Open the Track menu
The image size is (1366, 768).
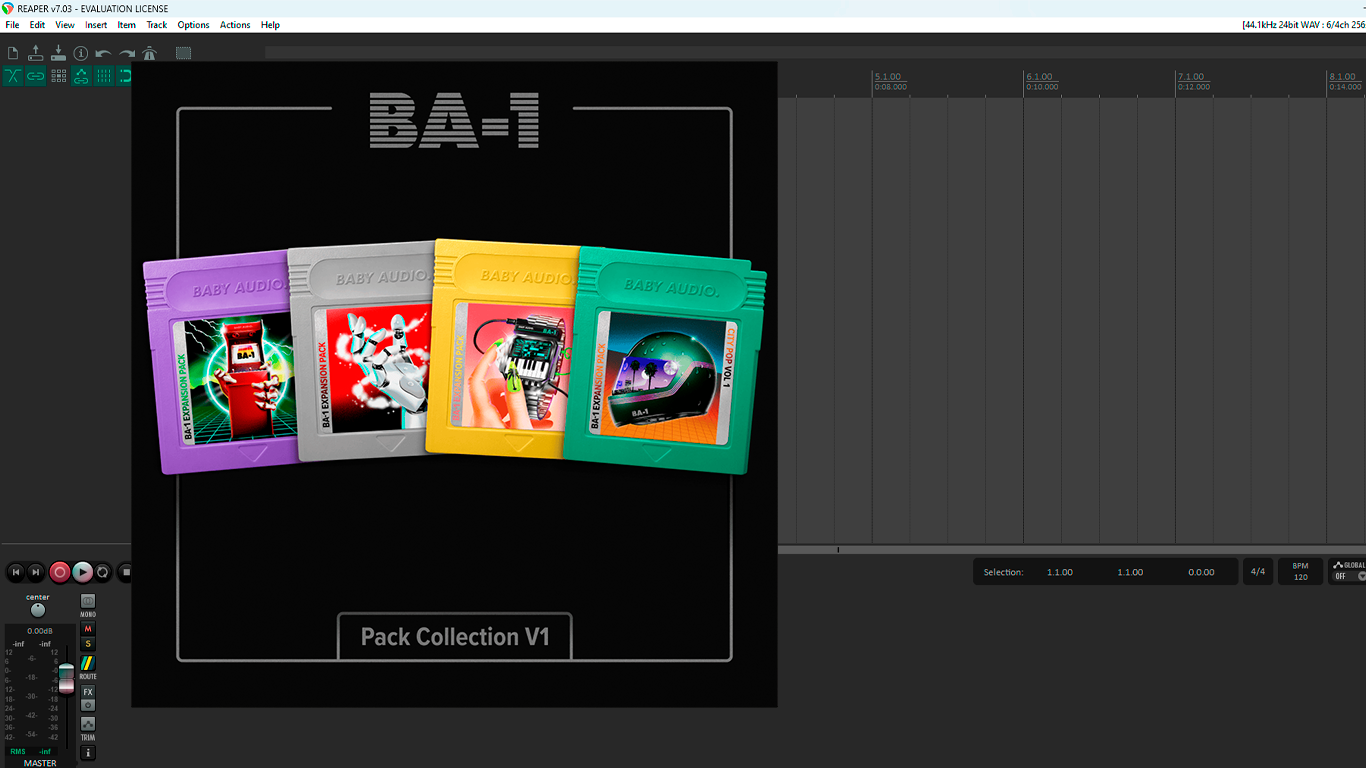point(157,25)
